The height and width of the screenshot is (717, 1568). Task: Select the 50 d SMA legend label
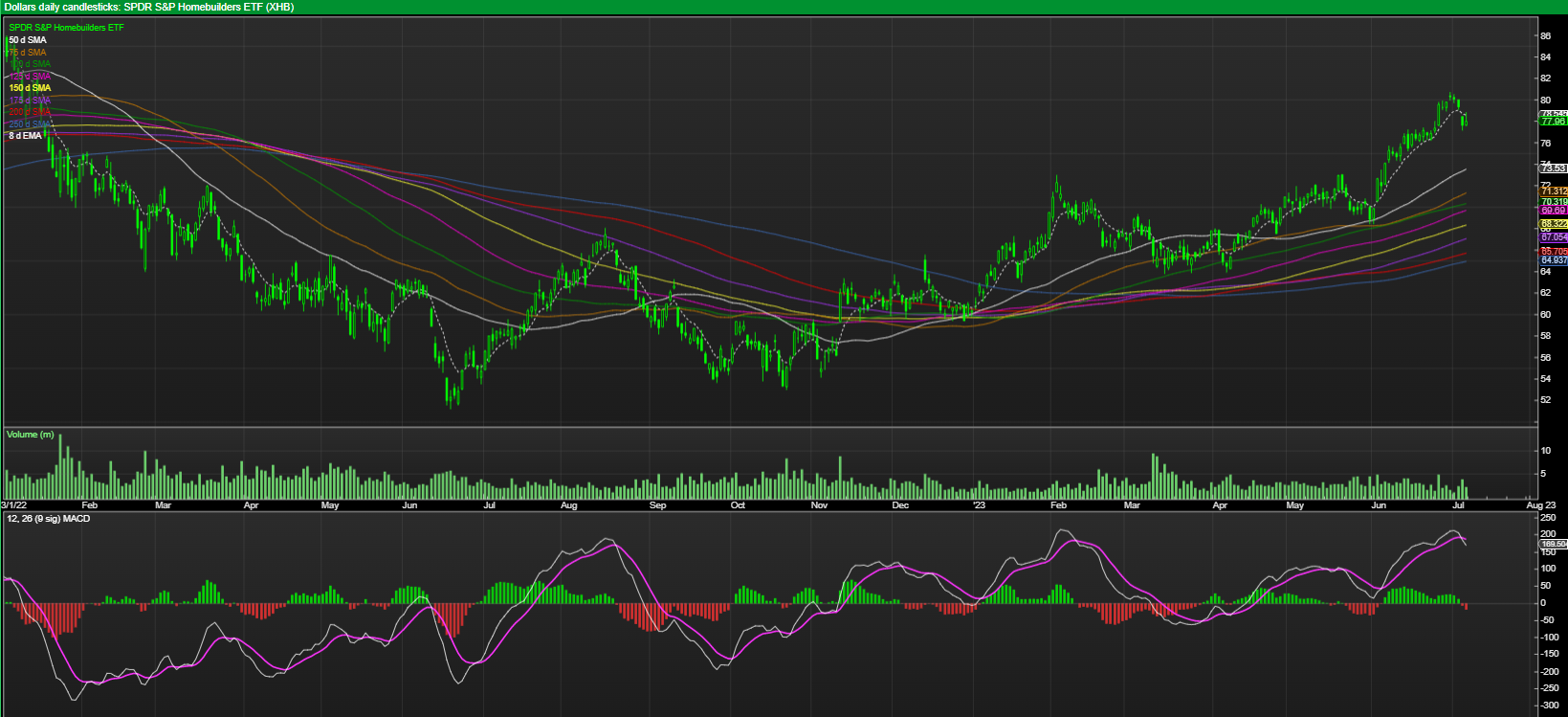tap(28, 40)
